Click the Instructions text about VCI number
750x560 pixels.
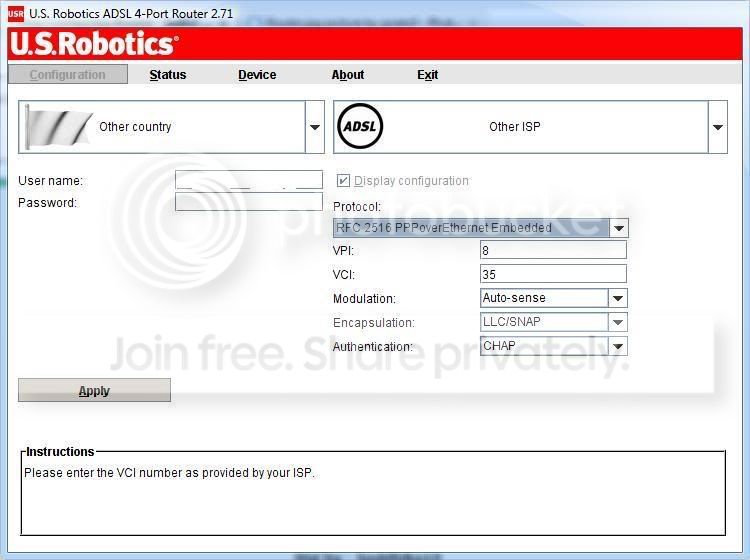tap(169, 473)
